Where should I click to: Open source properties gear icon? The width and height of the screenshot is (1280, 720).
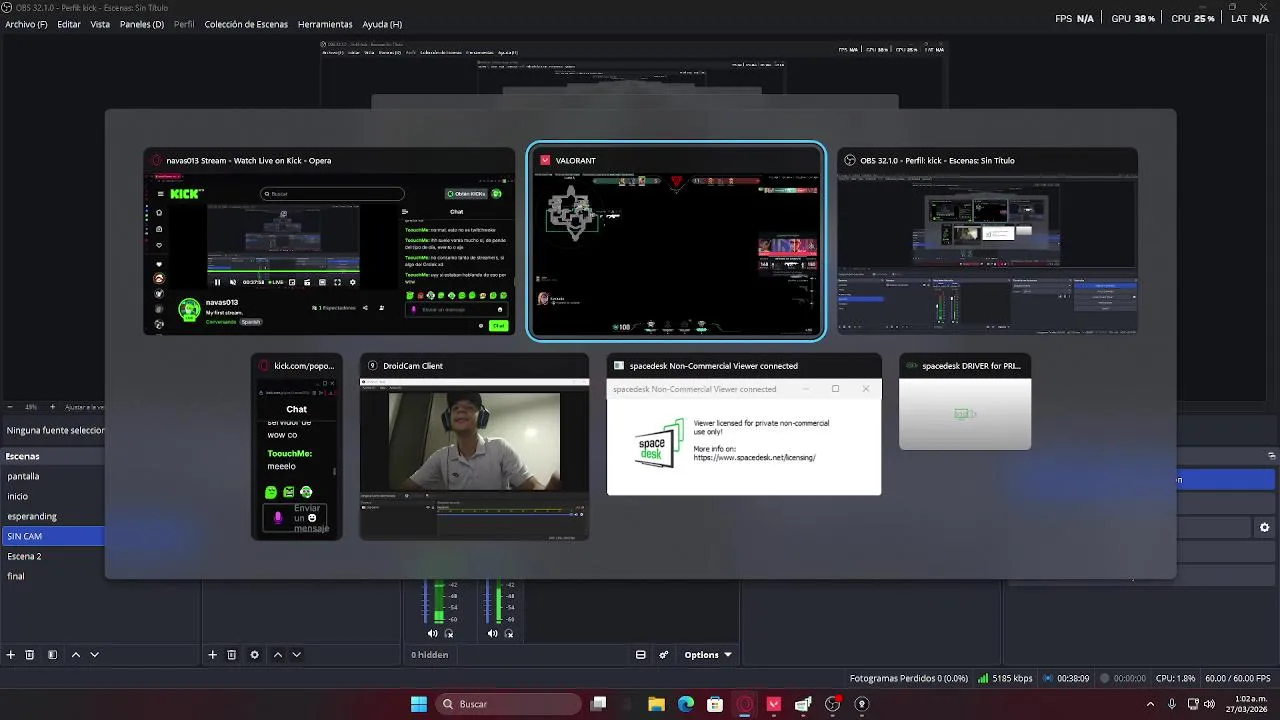pos(254,655)
